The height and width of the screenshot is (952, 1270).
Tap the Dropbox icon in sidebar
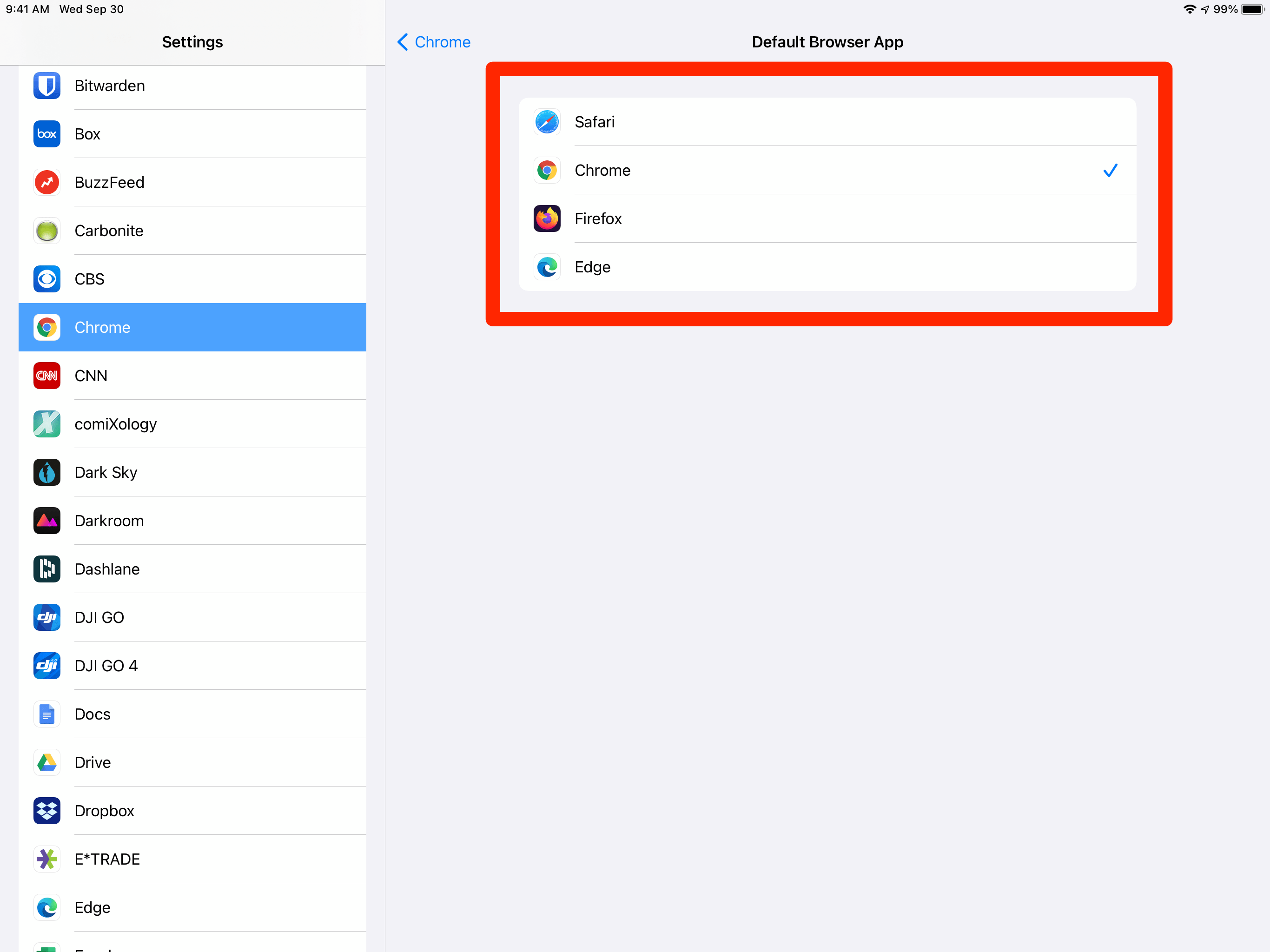pos(46,811)
